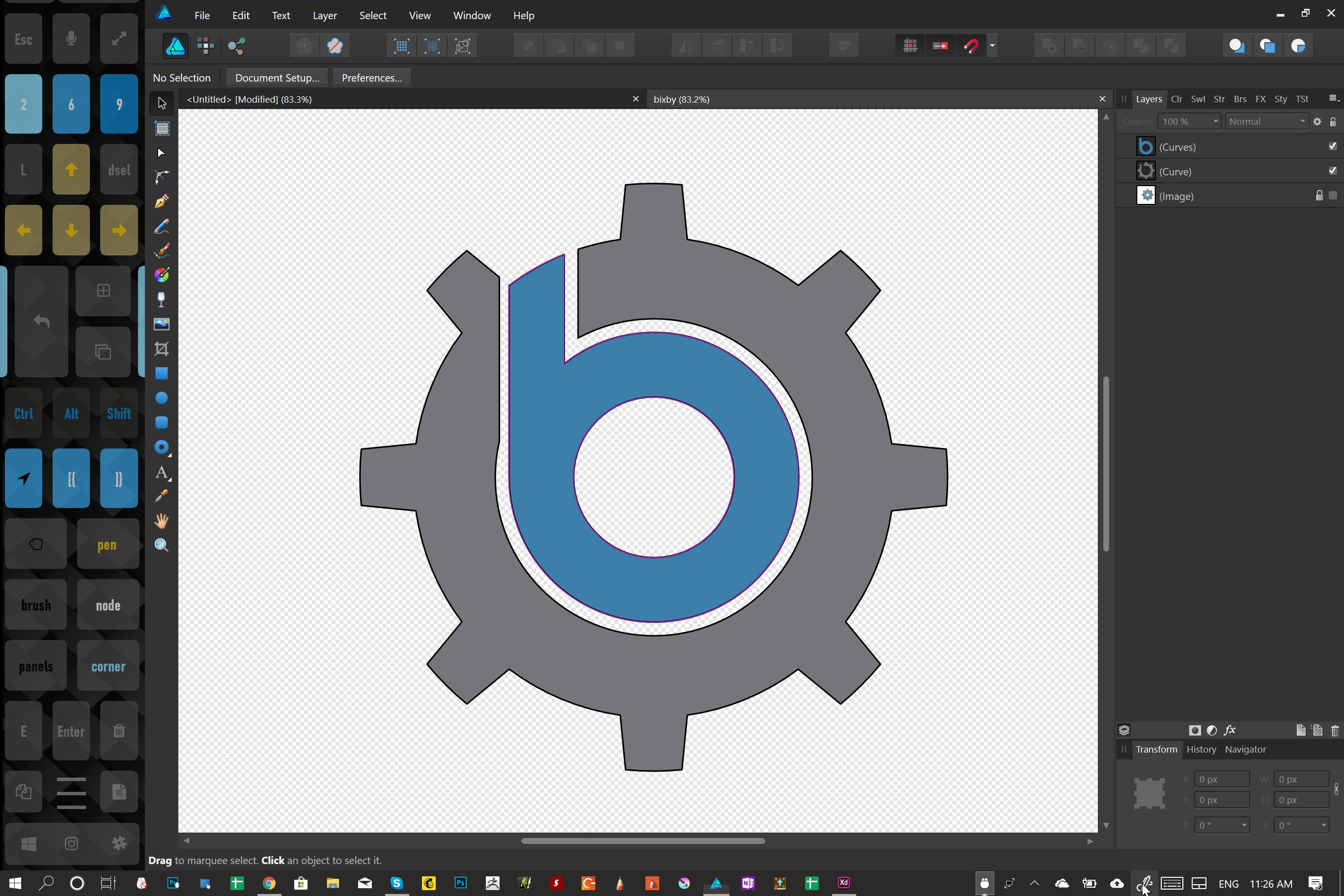1344x896 pixels.
Task: Select the Transparency tool
Action: click(x=162, y=300)
